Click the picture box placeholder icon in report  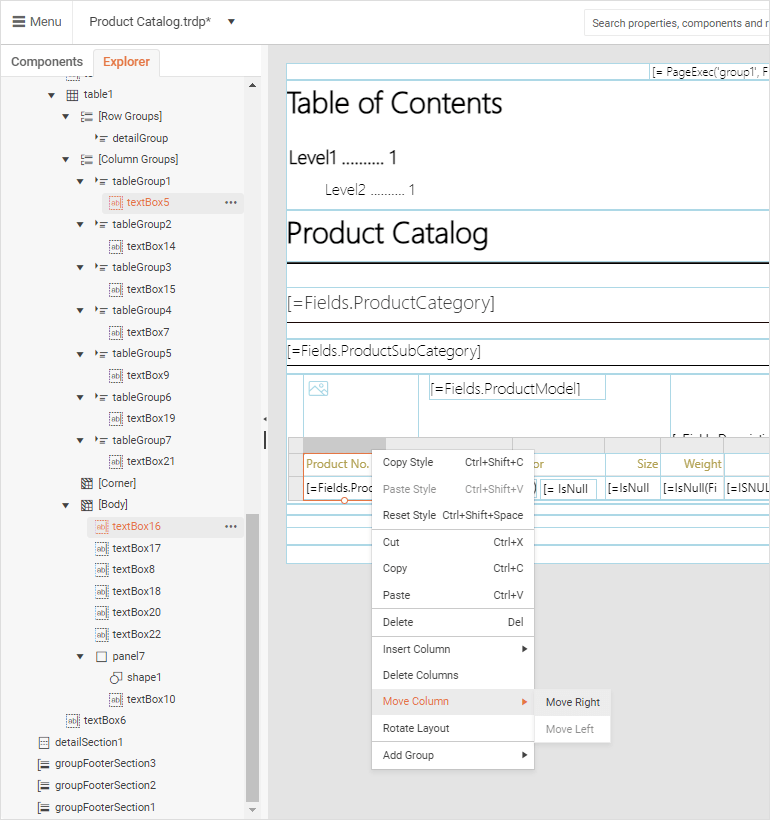coord(318,389)
